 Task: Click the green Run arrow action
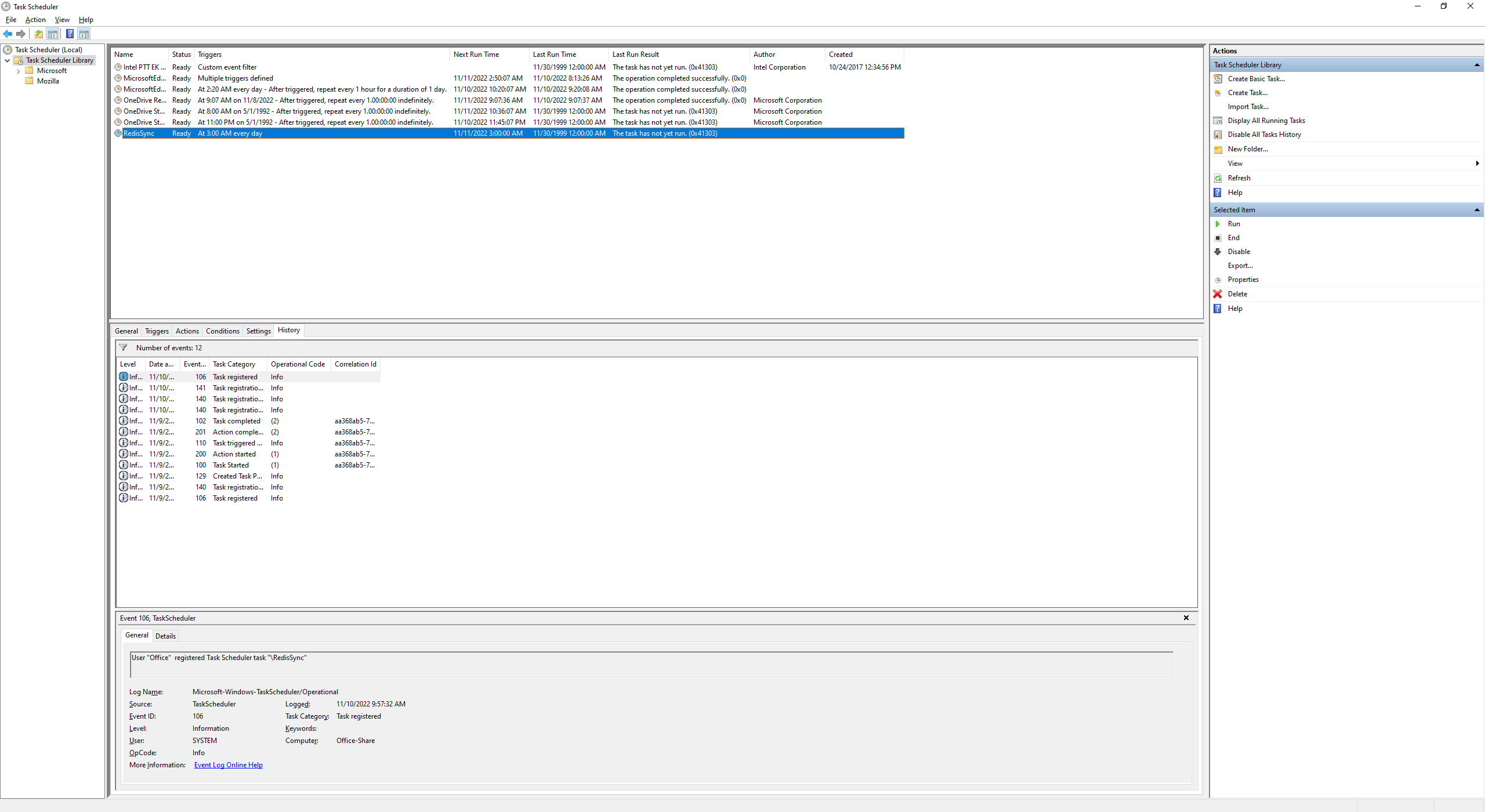coord(1218,224)
